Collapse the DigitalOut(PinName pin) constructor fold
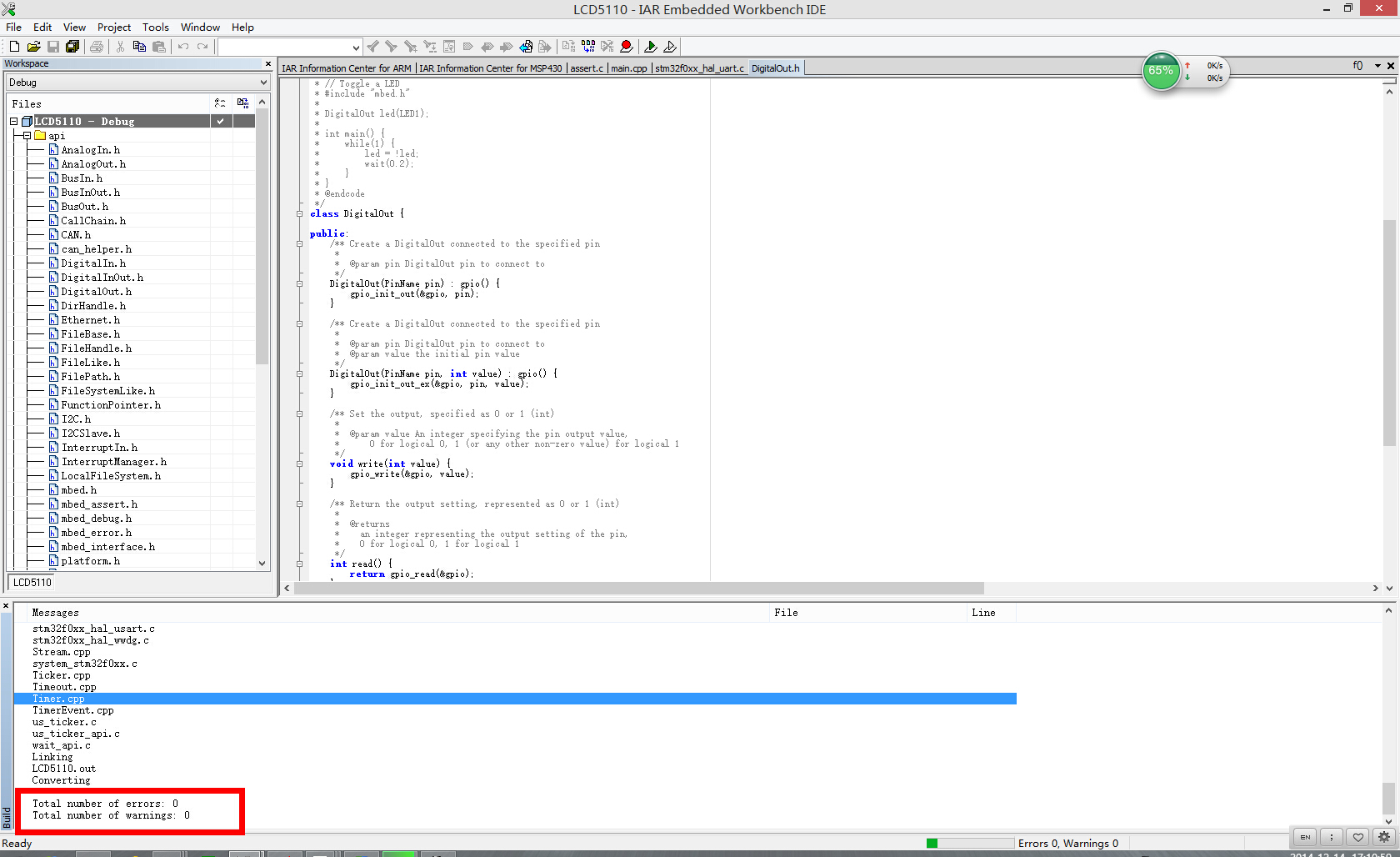The width and height of the screenshot is (1400, 857). tap(299, 284)
